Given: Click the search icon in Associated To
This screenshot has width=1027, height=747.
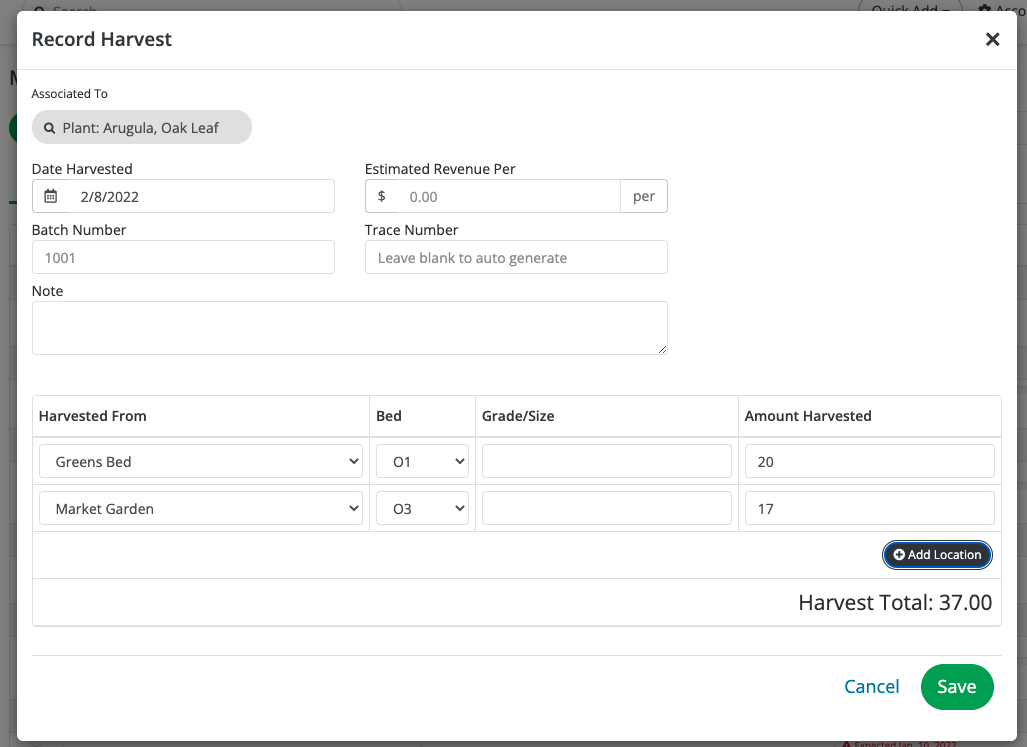Looking at the screenshot, I should pos(49,128).
